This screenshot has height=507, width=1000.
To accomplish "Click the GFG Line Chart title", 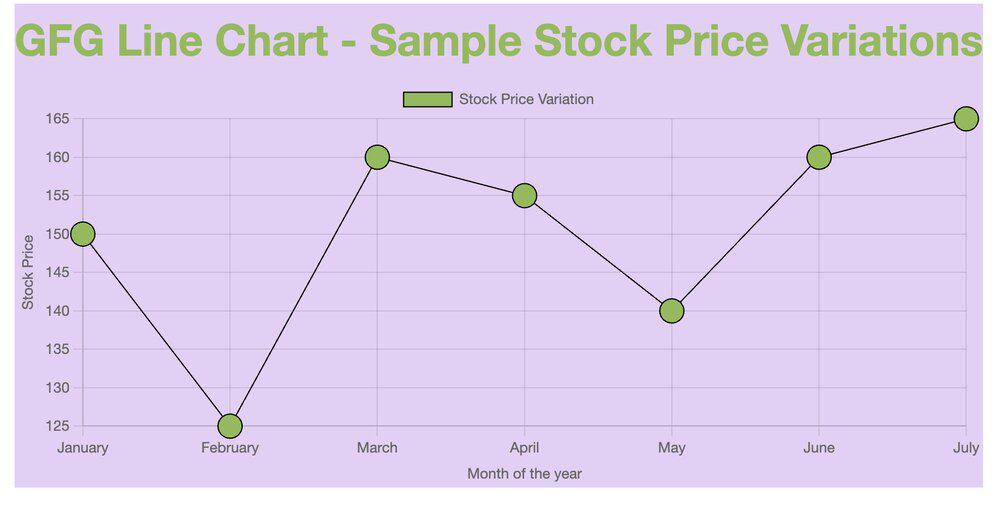I will (x=499, y=42).
